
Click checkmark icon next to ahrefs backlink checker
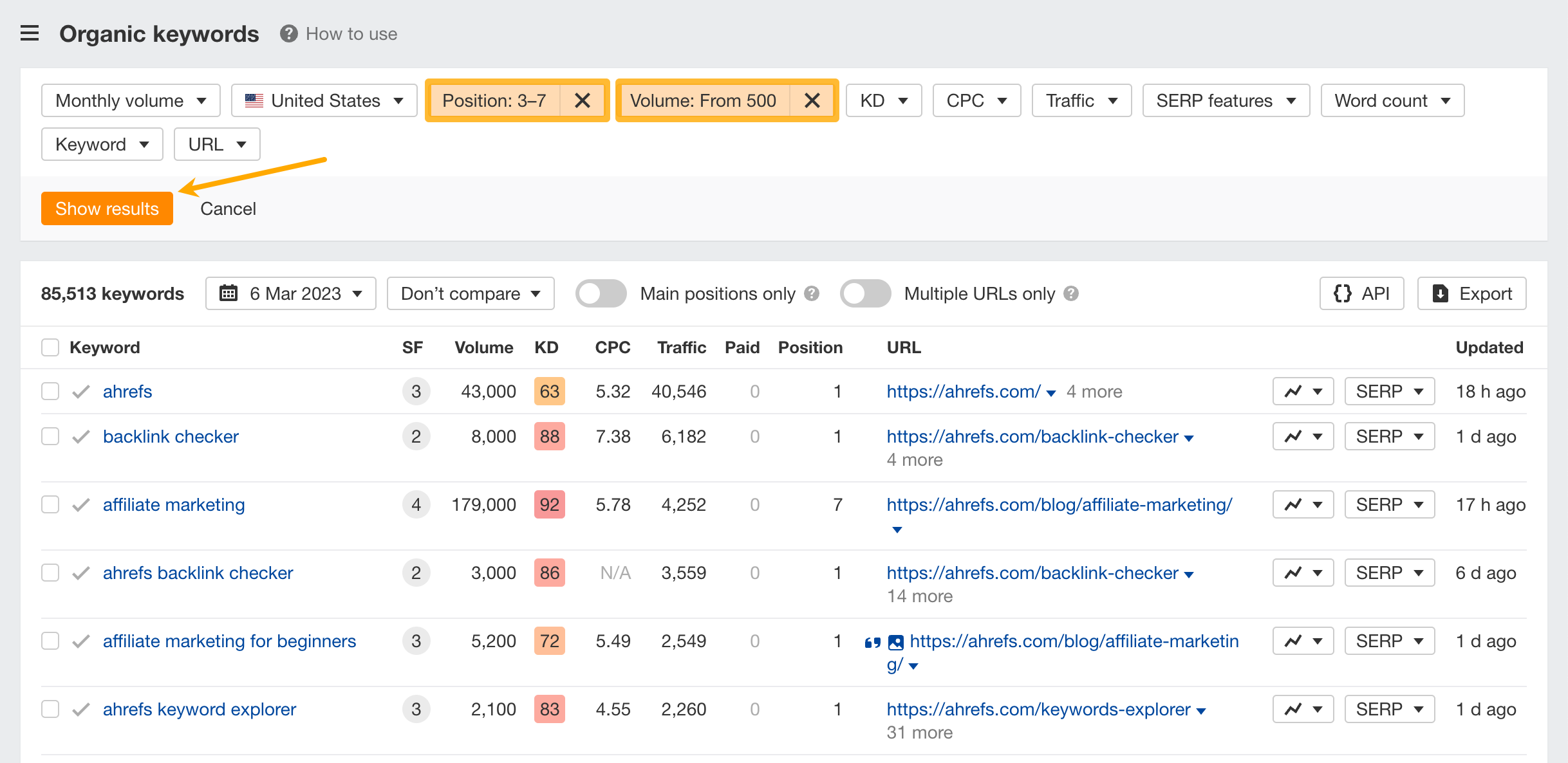point(81,573)
